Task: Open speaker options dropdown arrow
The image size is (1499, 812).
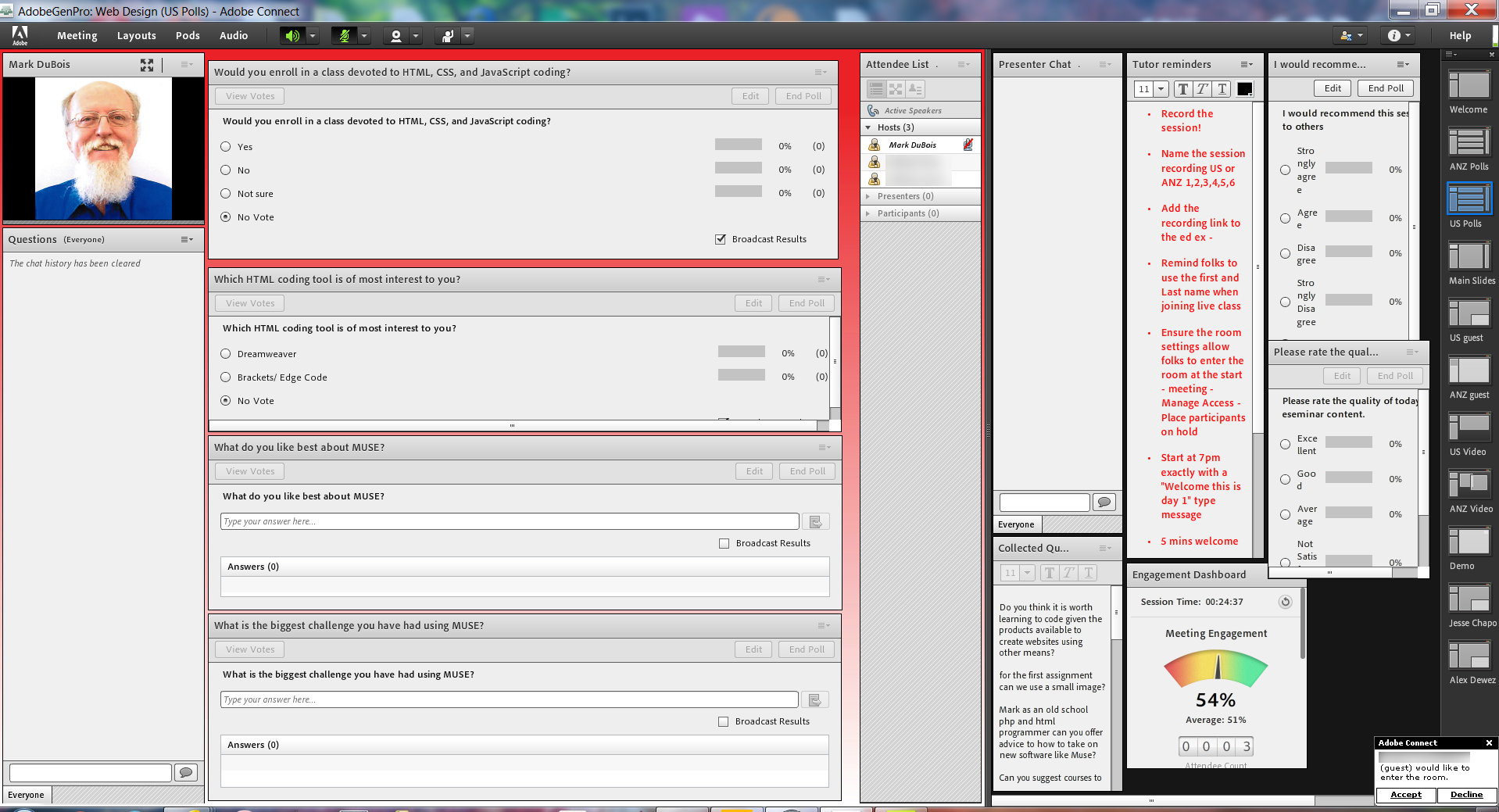Action: tap(313, 36)
